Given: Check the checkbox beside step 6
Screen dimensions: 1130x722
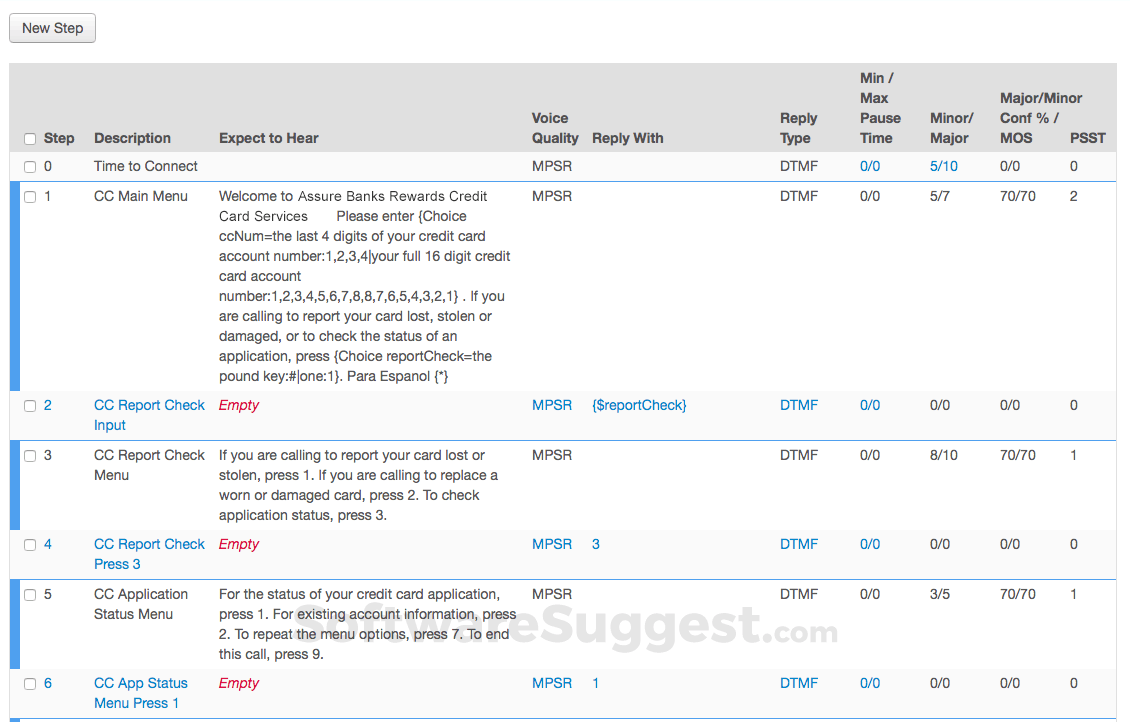Looking at the screenshot, I should 30,683.
